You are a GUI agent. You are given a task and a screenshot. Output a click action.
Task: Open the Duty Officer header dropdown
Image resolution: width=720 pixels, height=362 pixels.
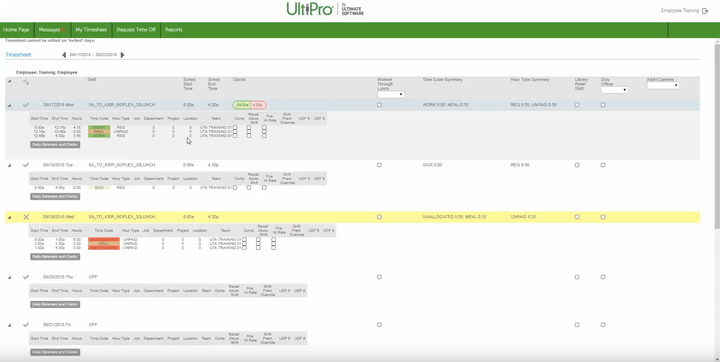614,90
